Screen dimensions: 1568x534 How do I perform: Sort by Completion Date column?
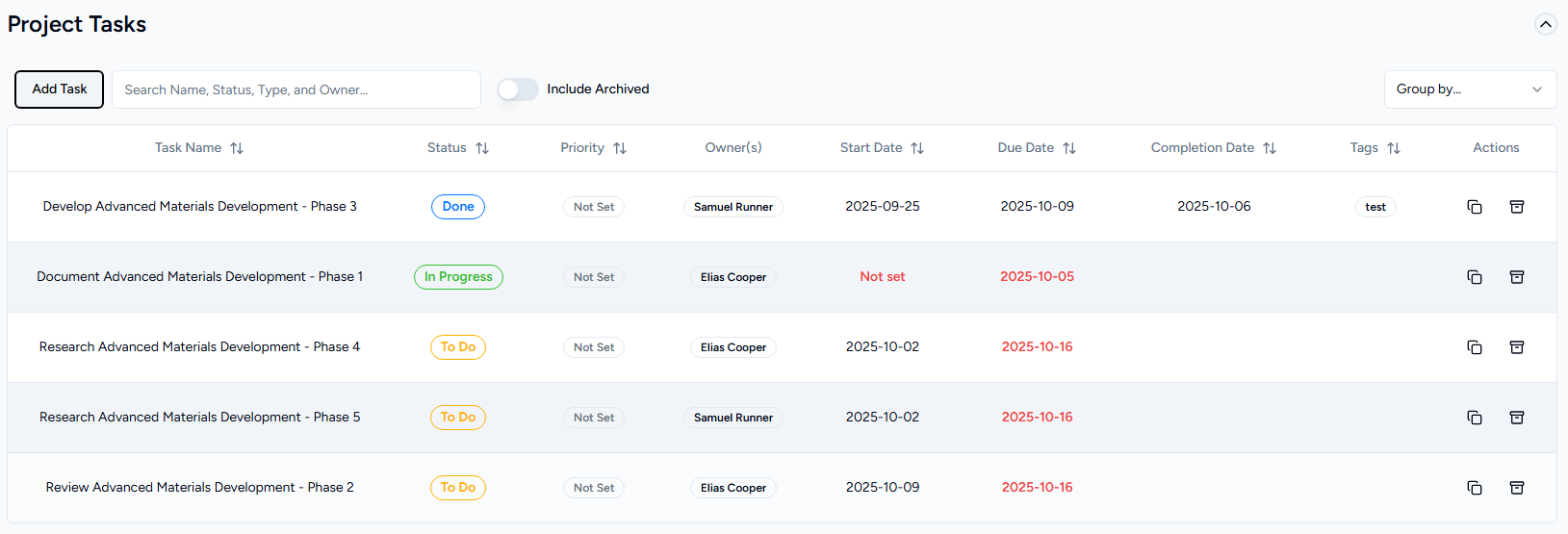1270,148
